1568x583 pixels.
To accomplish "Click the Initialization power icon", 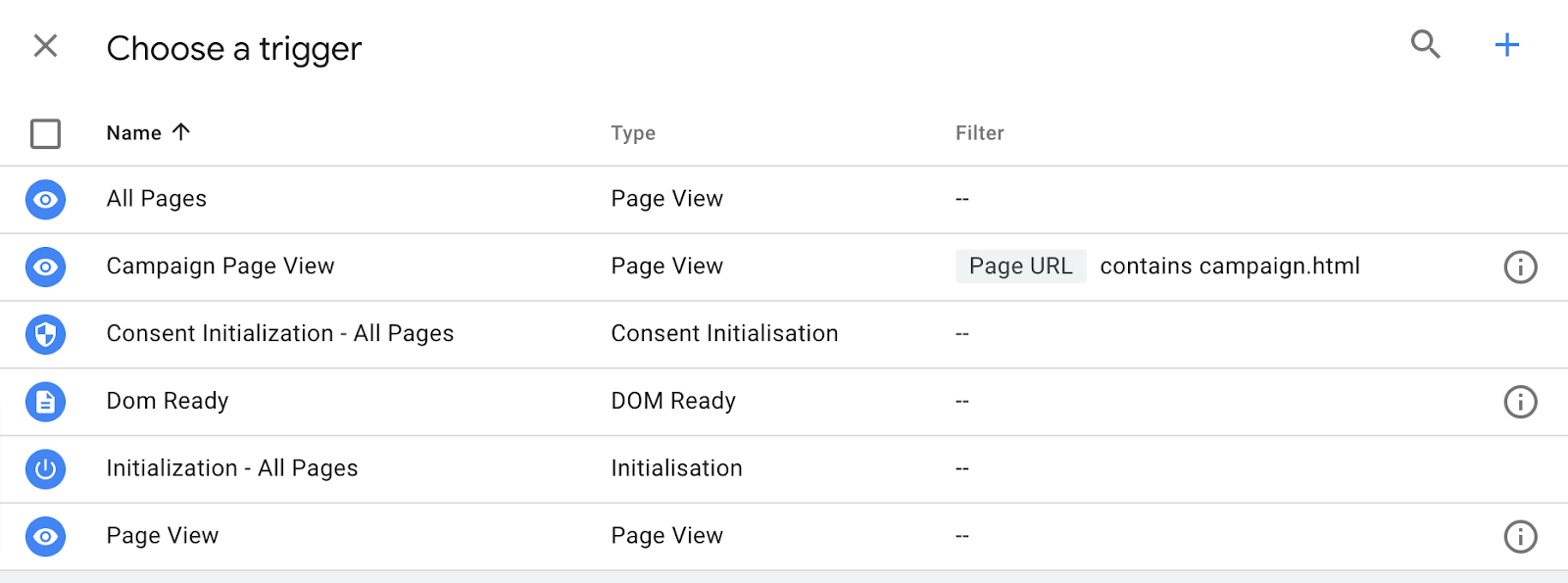I will point(45,469).
